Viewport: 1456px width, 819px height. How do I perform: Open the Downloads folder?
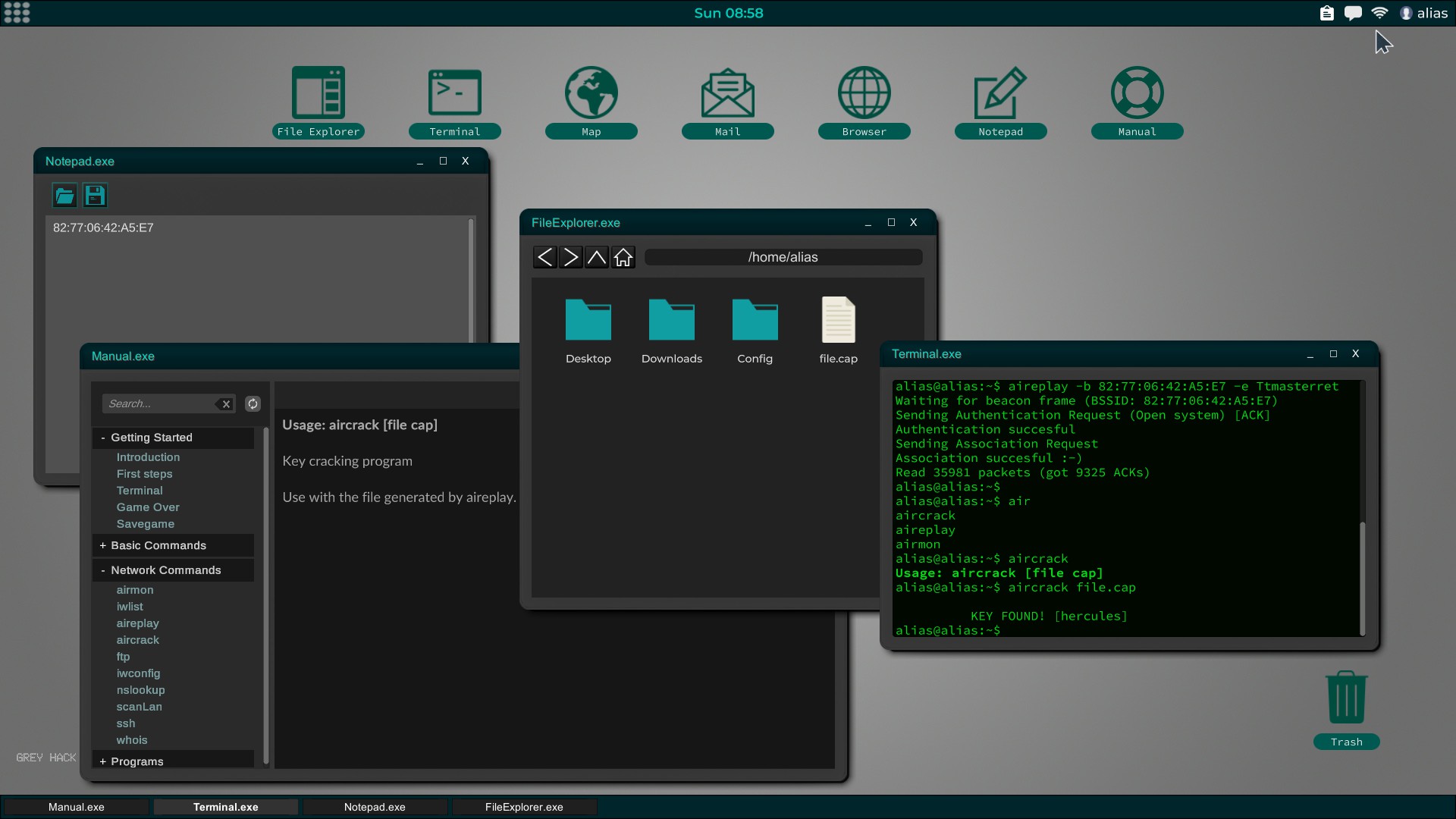672,320
